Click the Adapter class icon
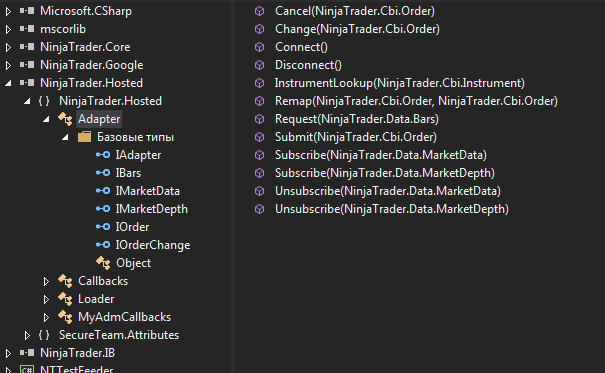 click(65, 119)
